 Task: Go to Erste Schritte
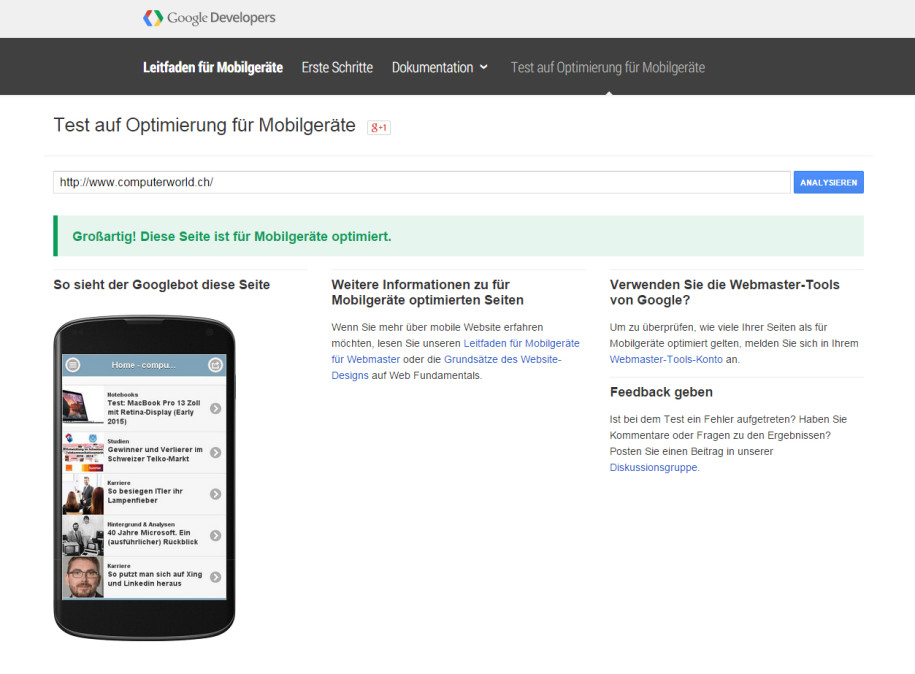[337, 68]
